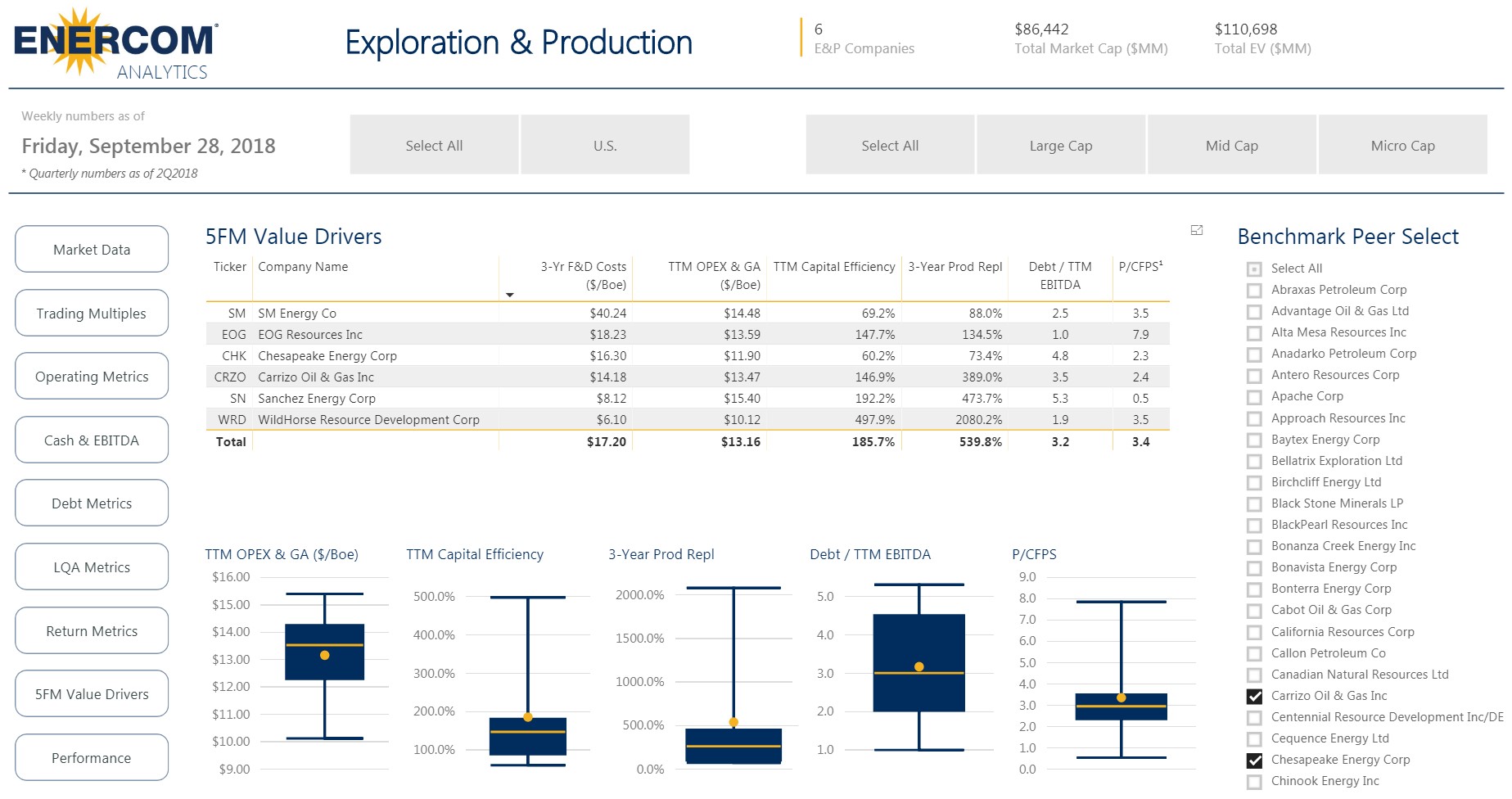The image size is (1512, 799).
Task: Uncheck Carrizo Oil & Gas Inc checkbox
Action: pyautogui.click(x=1254, y=697)
